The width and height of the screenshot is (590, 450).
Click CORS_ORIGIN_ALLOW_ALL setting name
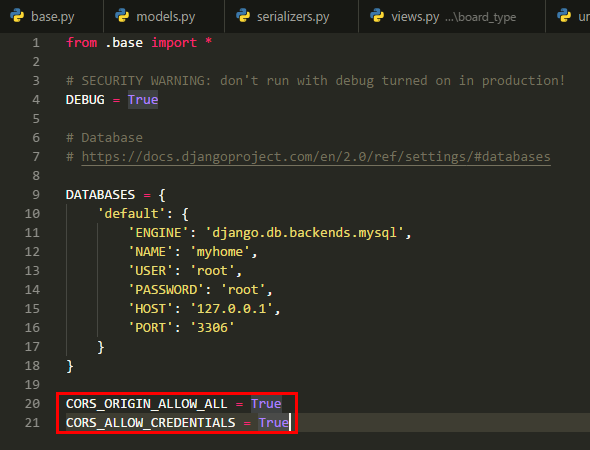[x=146, y=404]
